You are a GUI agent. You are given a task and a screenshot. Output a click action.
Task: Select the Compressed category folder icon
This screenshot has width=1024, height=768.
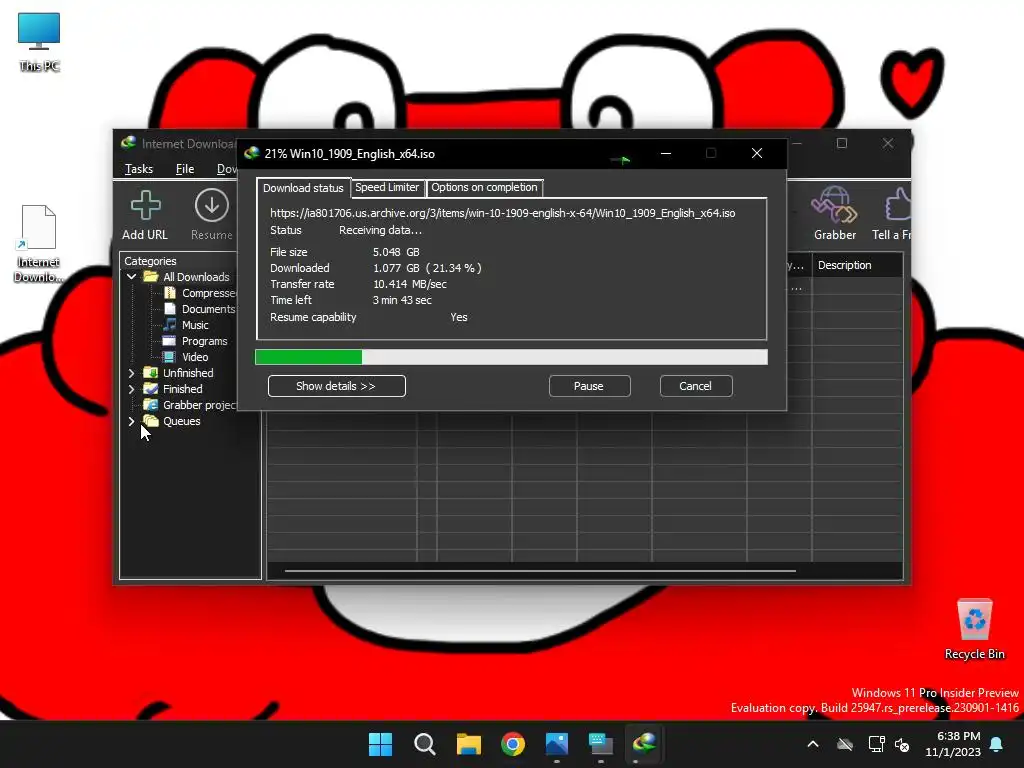coord(170,293)
